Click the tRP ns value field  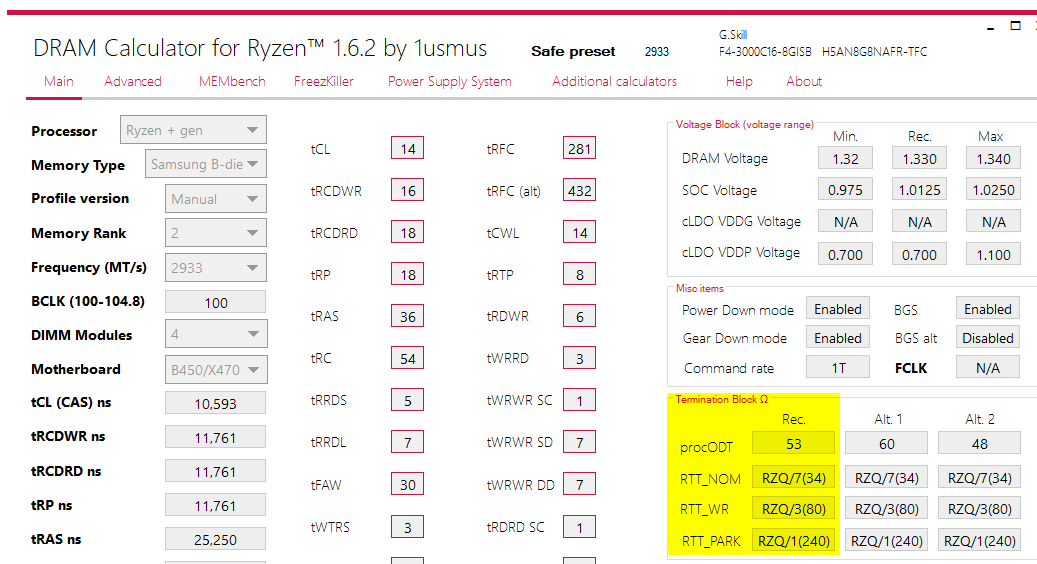pyautogui.click(x=216, y=505)
